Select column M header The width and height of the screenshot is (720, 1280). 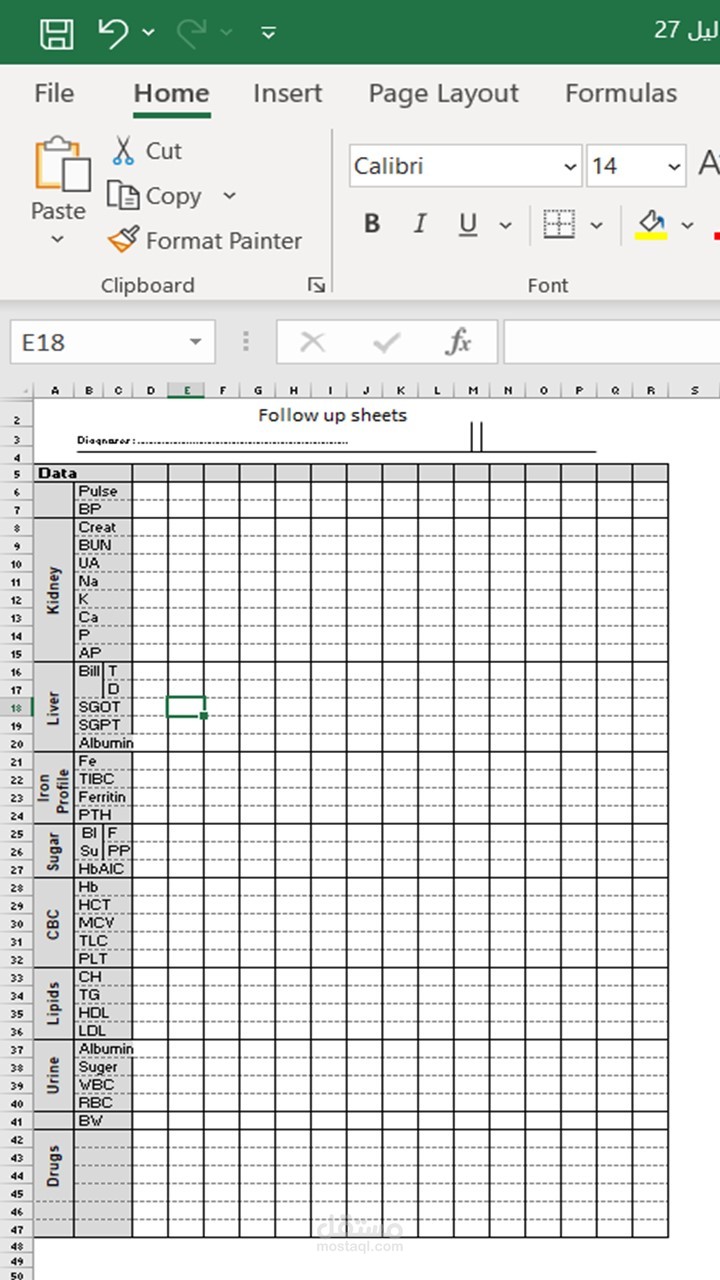(472, 390)
